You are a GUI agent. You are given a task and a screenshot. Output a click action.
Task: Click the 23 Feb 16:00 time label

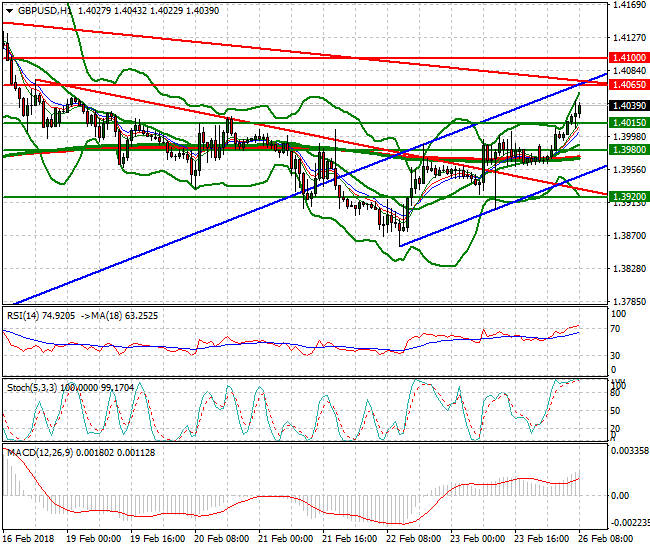541,539
